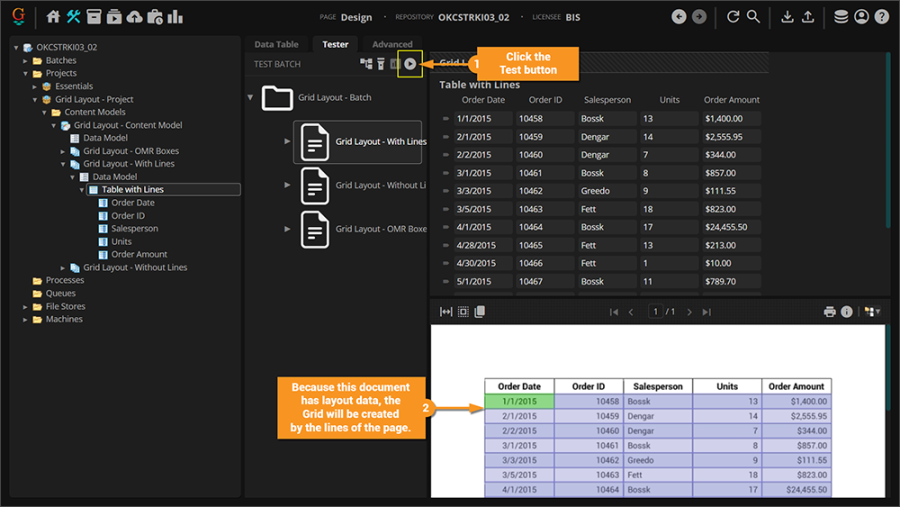Open the Home page icon
Screen dimensions: 900x507
pyautogui.click(x=53, y=17)
